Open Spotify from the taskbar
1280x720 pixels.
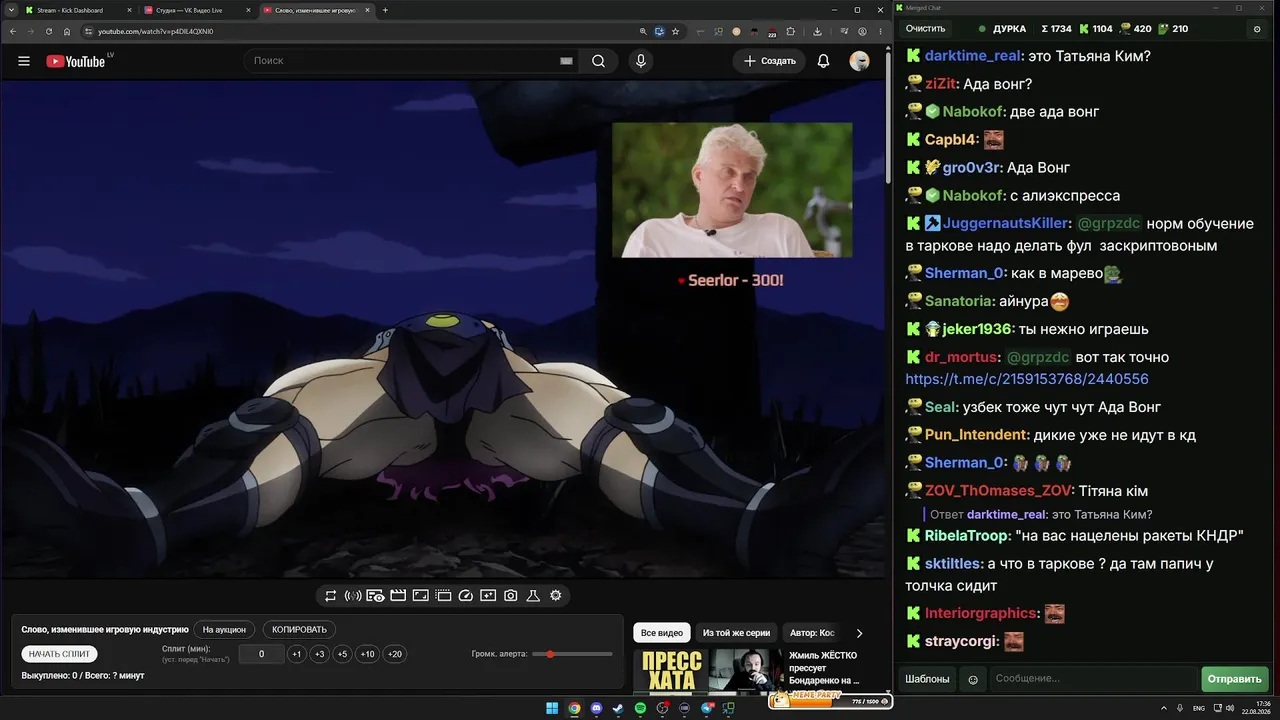pos(641,709)
